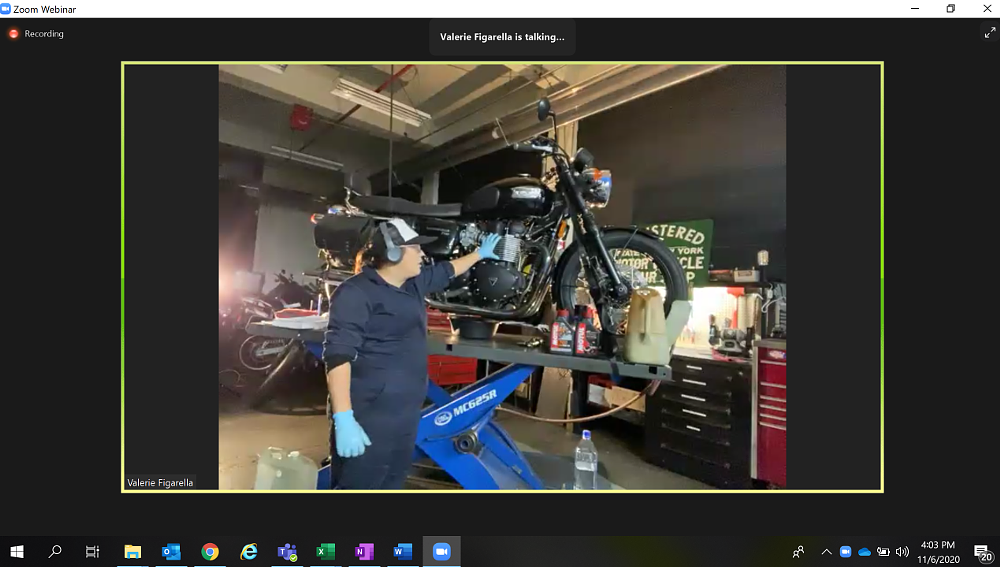Close the Zoom Webinar window
The image size is (1000, 567).
coord(987,9)
